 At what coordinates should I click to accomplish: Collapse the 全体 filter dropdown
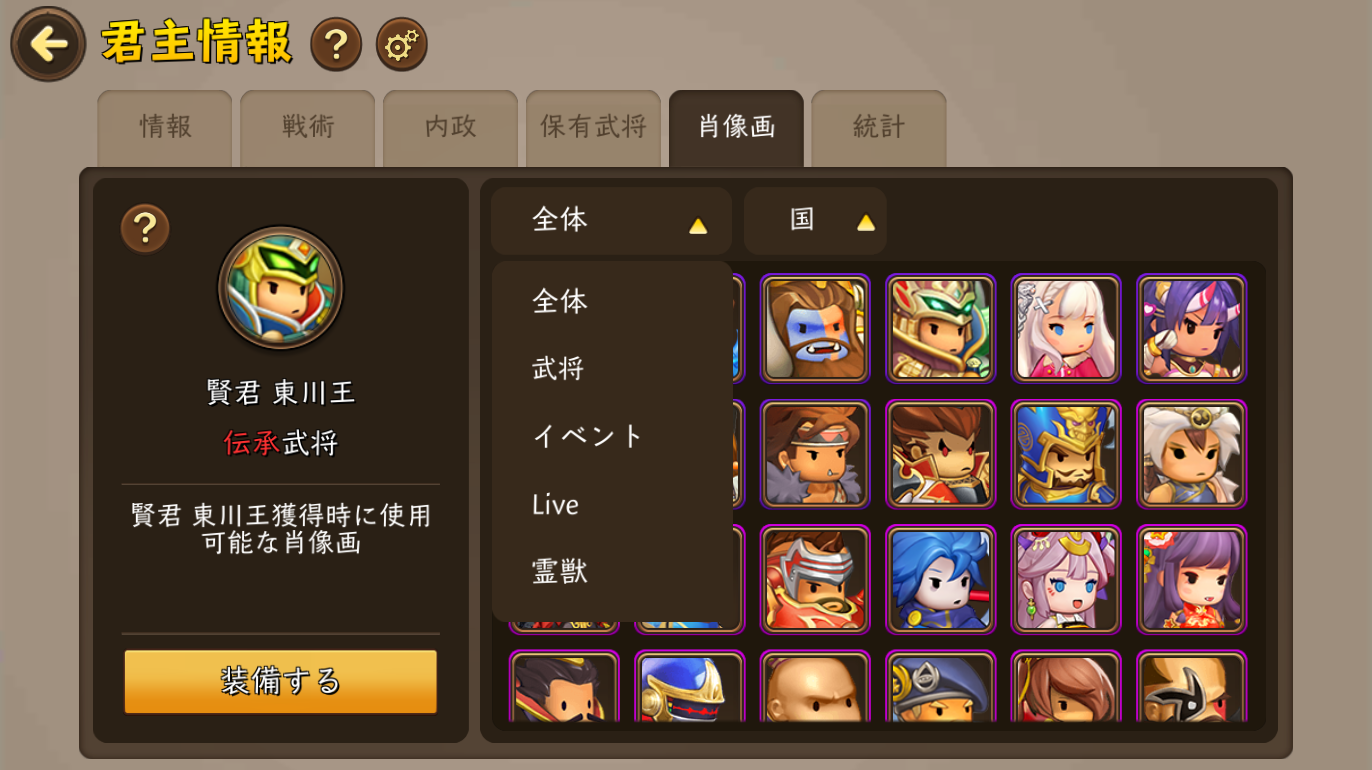611,221
